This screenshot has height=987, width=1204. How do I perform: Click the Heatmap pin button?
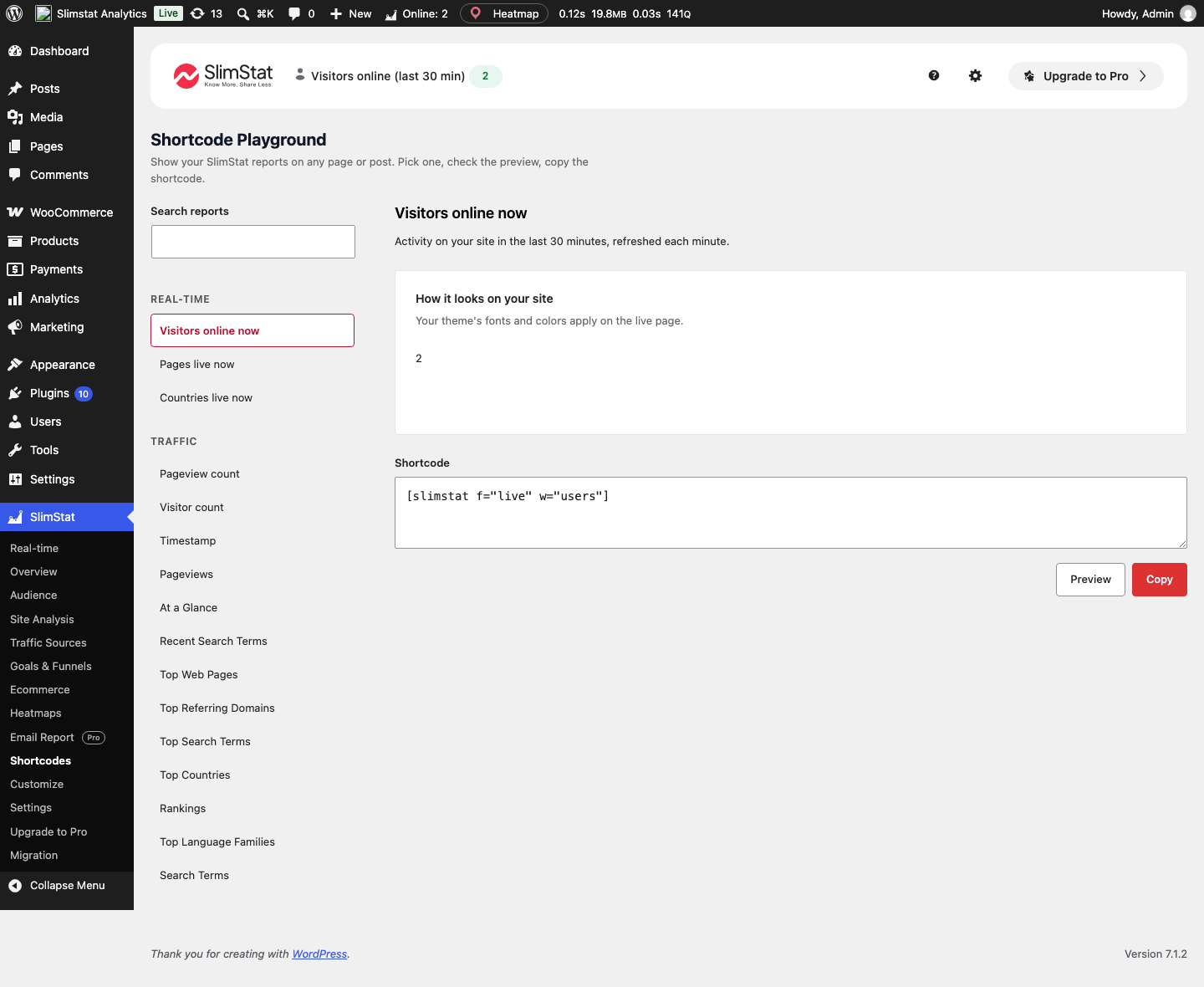click(x=504, y=13)
